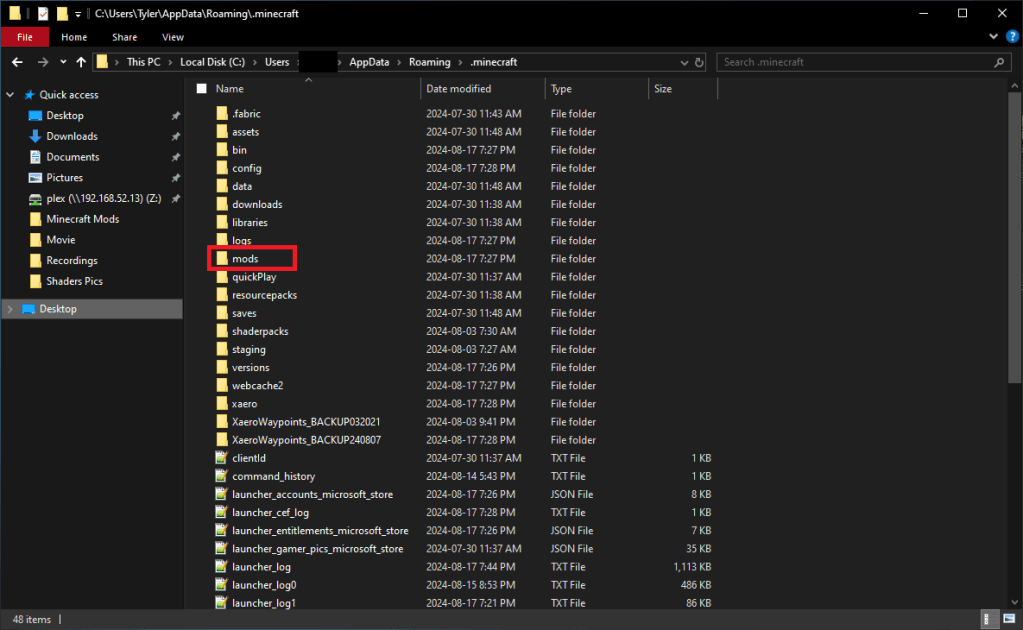Click the Downloads icon in Quick access
1023x630 pixels.
click(x=36, y=136)
